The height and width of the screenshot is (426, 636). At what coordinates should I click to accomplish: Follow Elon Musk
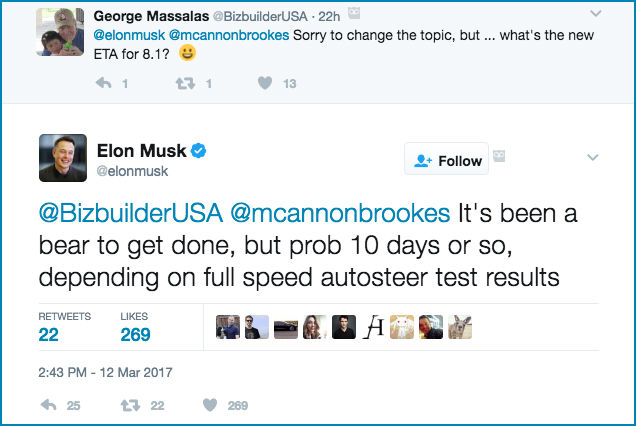click(x=447, y=160)
